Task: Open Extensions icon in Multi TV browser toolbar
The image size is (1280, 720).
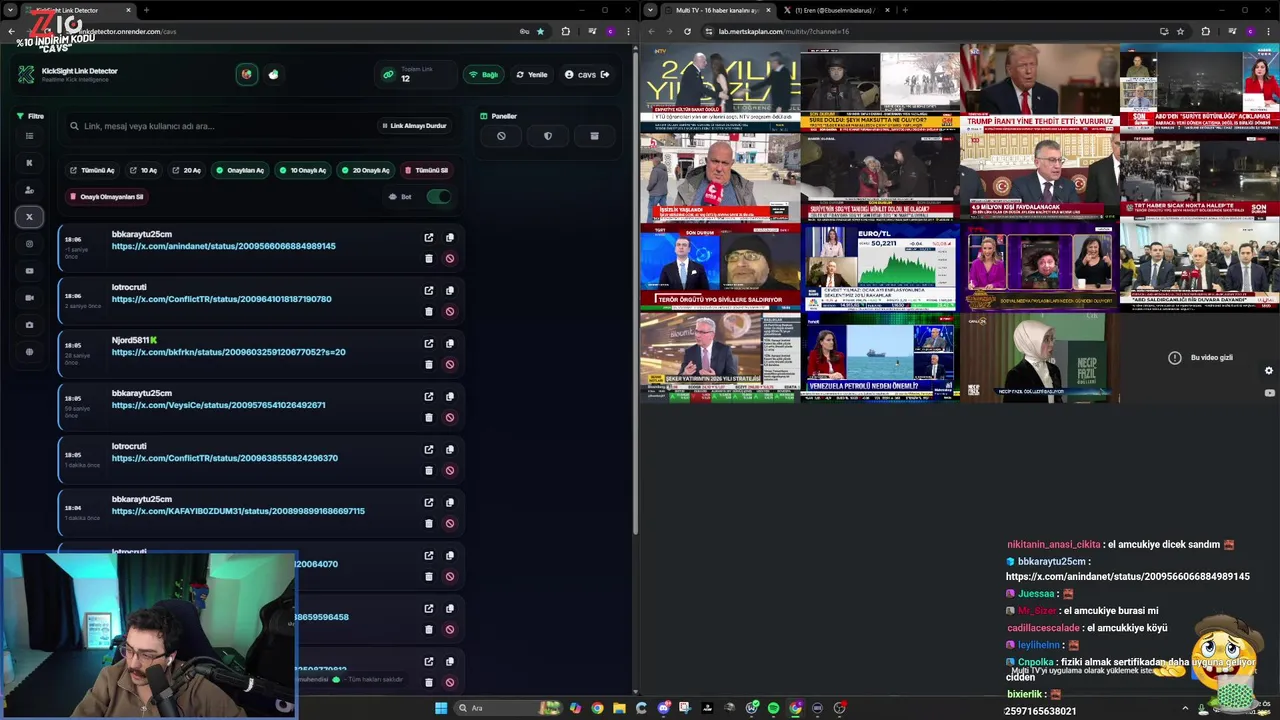Action: pyautogui.click(x=1205, y=31)
